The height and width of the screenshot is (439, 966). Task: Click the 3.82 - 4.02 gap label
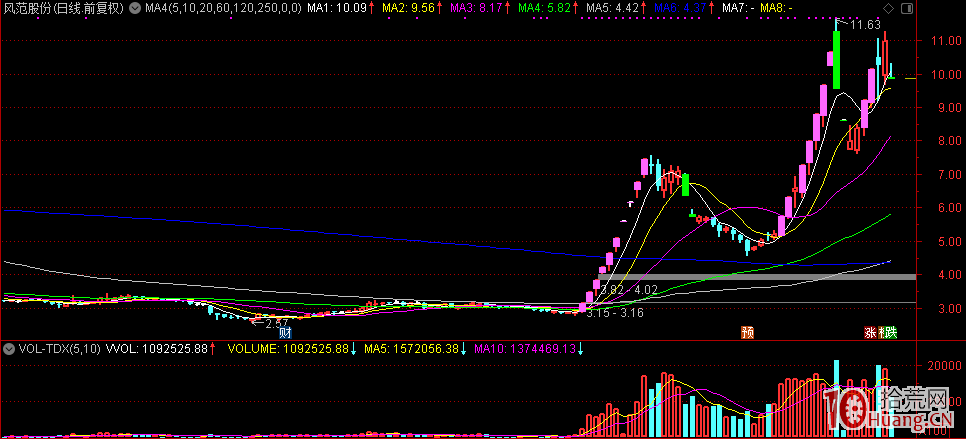[x=629, y=289]
